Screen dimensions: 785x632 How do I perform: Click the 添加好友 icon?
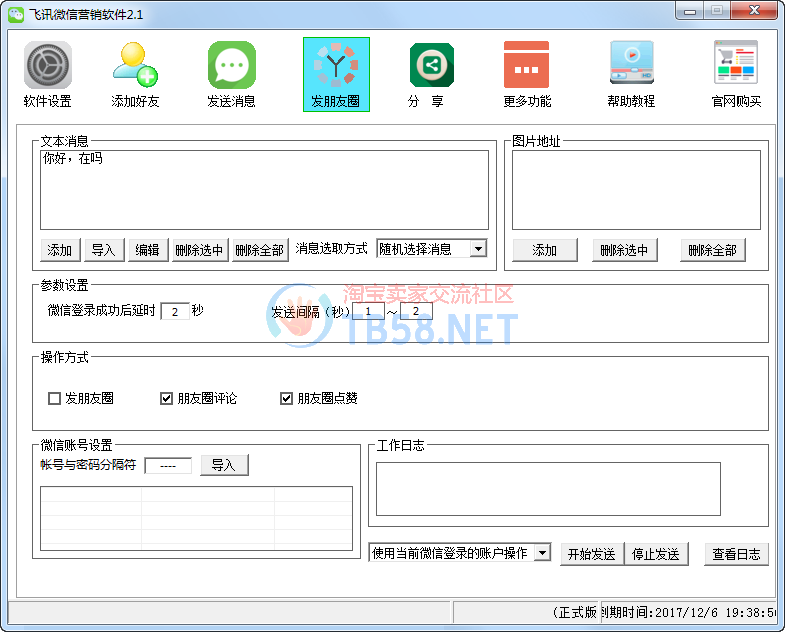(135, 65)
